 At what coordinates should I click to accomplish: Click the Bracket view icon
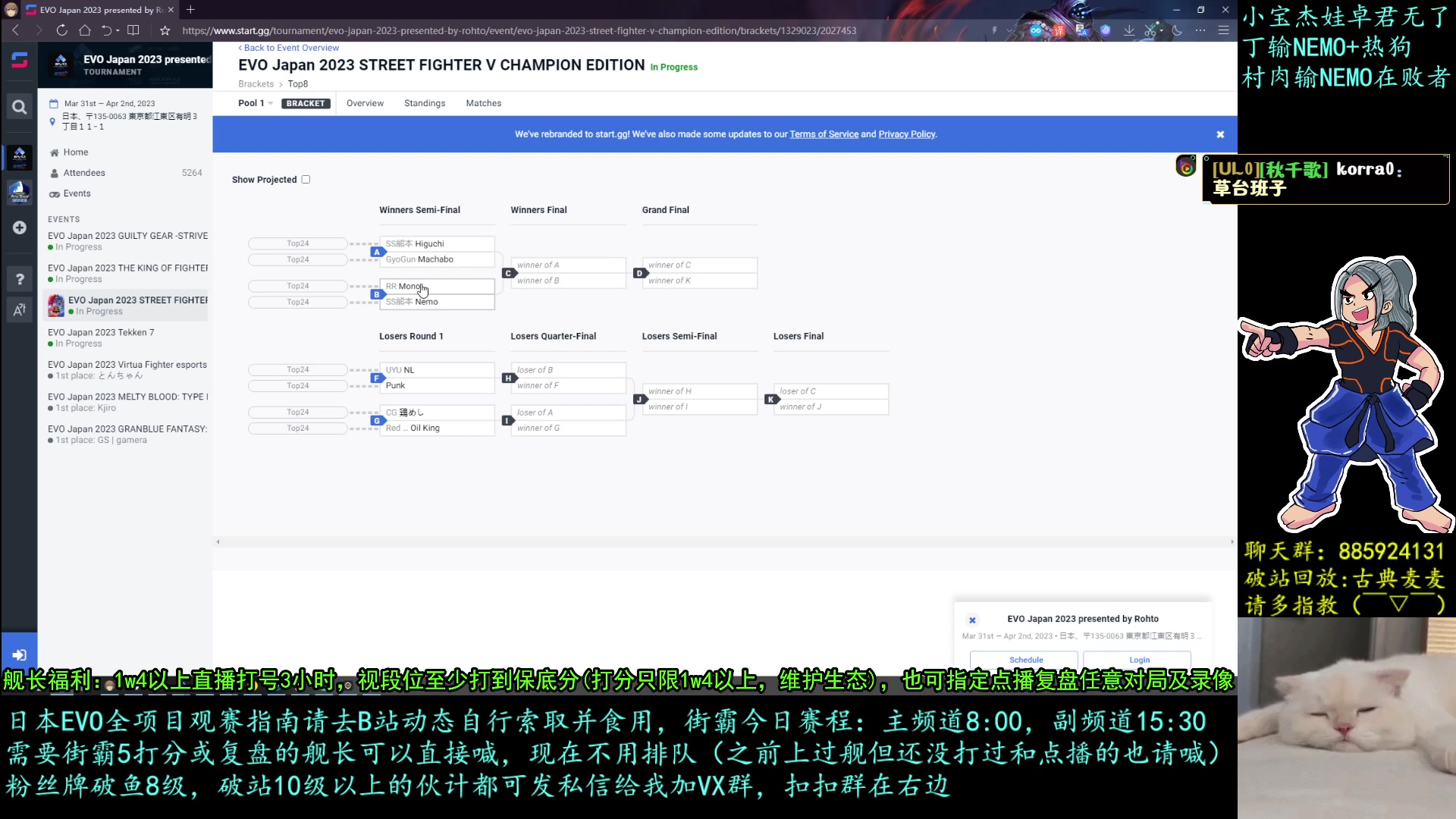[305, 103]
